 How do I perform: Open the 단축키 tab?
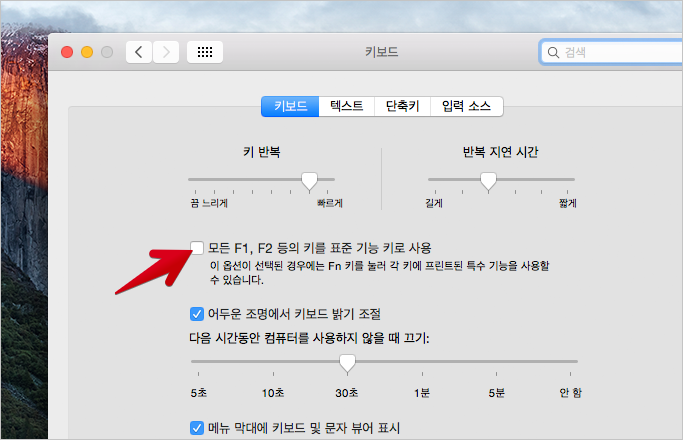coord(402,106)
